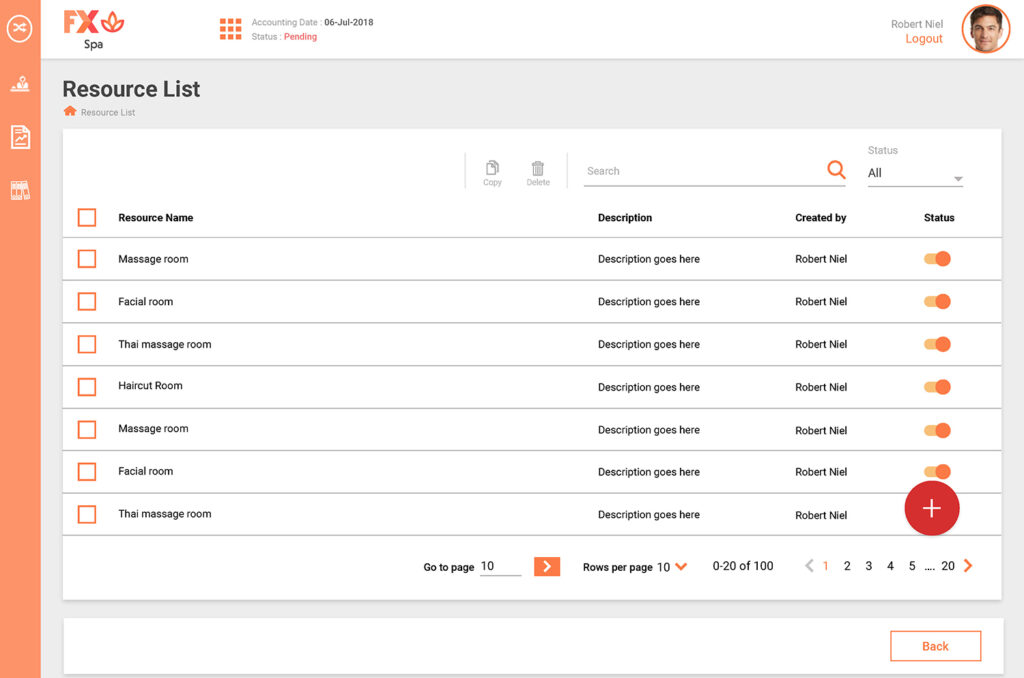Click the shuffle icon atop the sidebar
1024x678 pixels.
coord(20,29)
